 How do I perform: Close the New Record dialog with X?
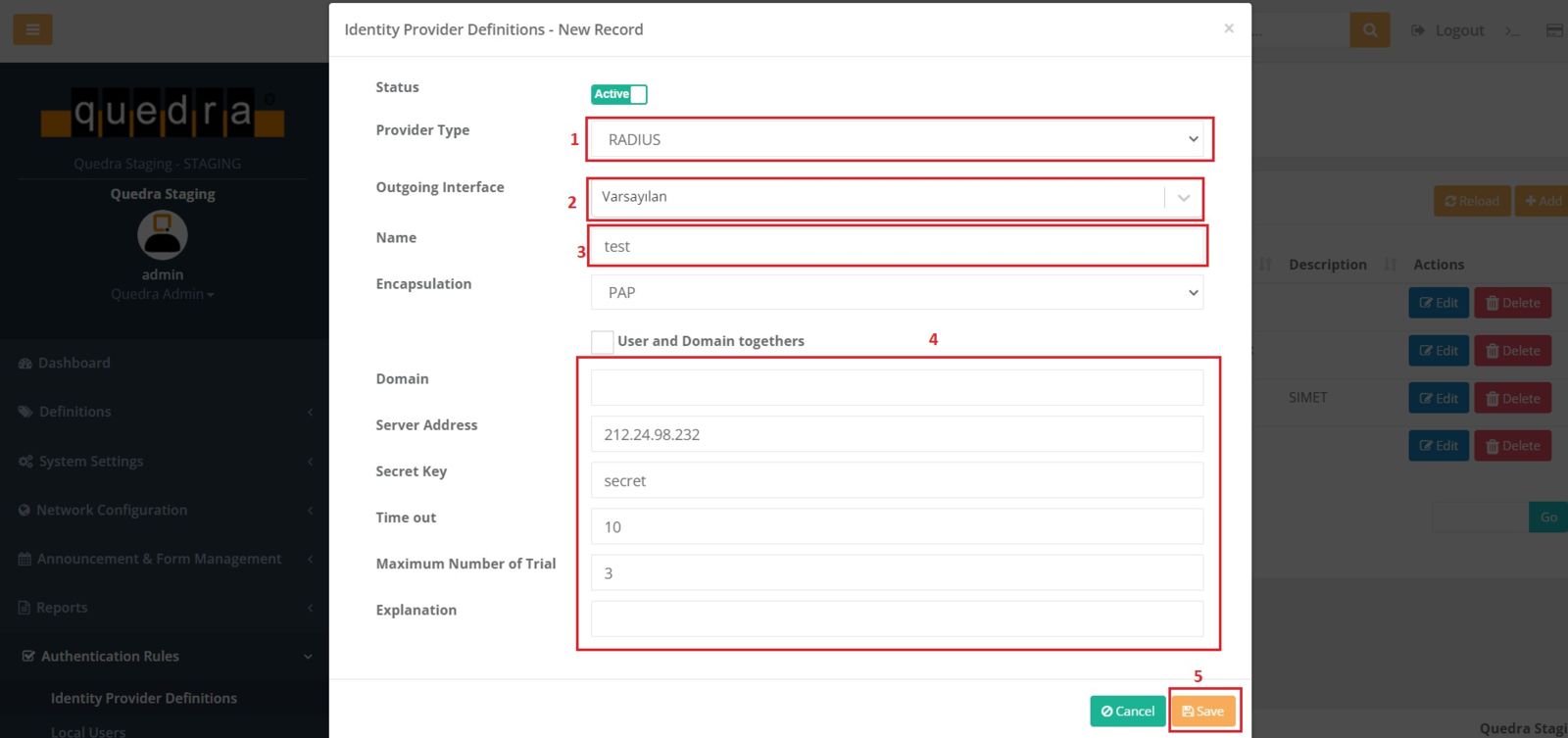click(x=1228, y=28)
